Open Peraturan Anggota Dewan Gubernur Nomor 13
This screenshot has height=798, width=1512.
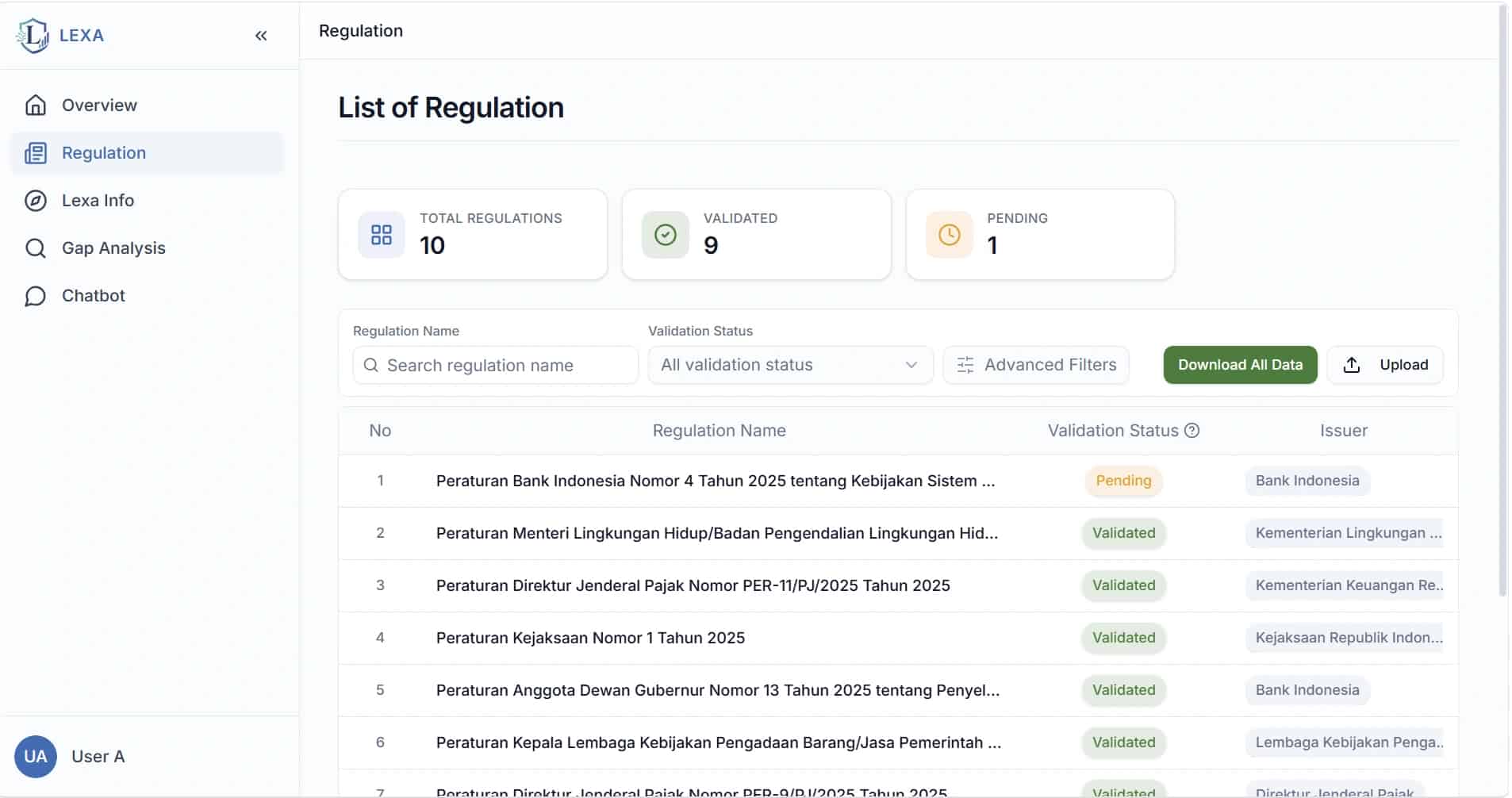[x=718, y=690]
